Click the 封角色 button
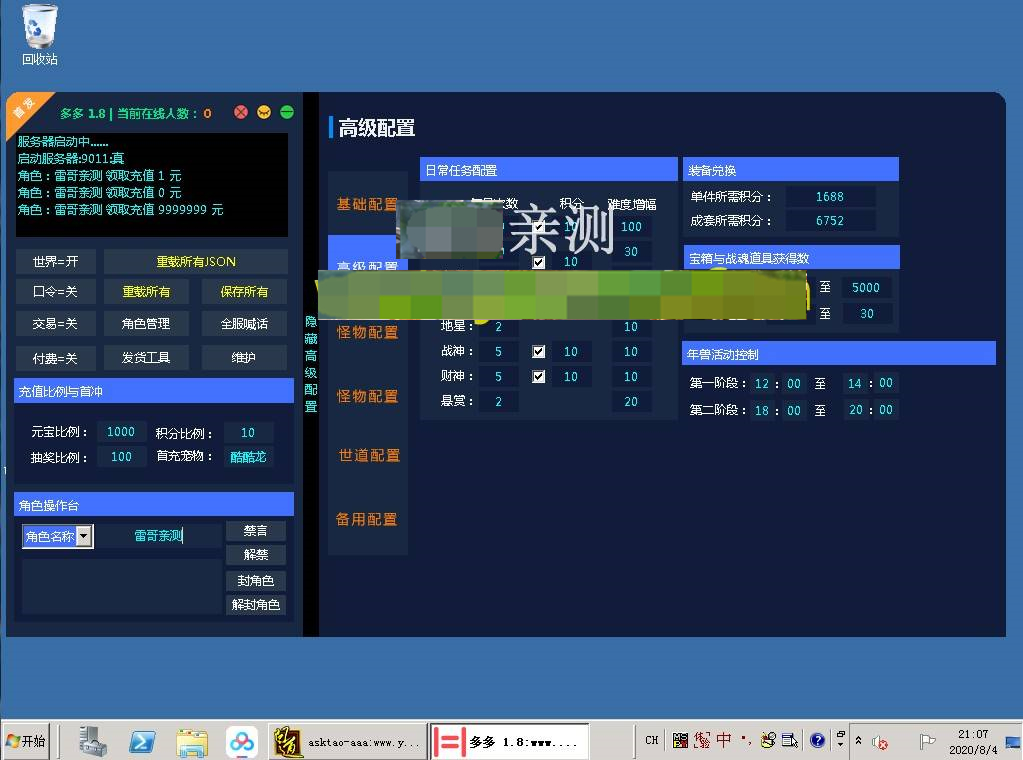Screen dimensions: 1023x760 (x=256, y=580)
